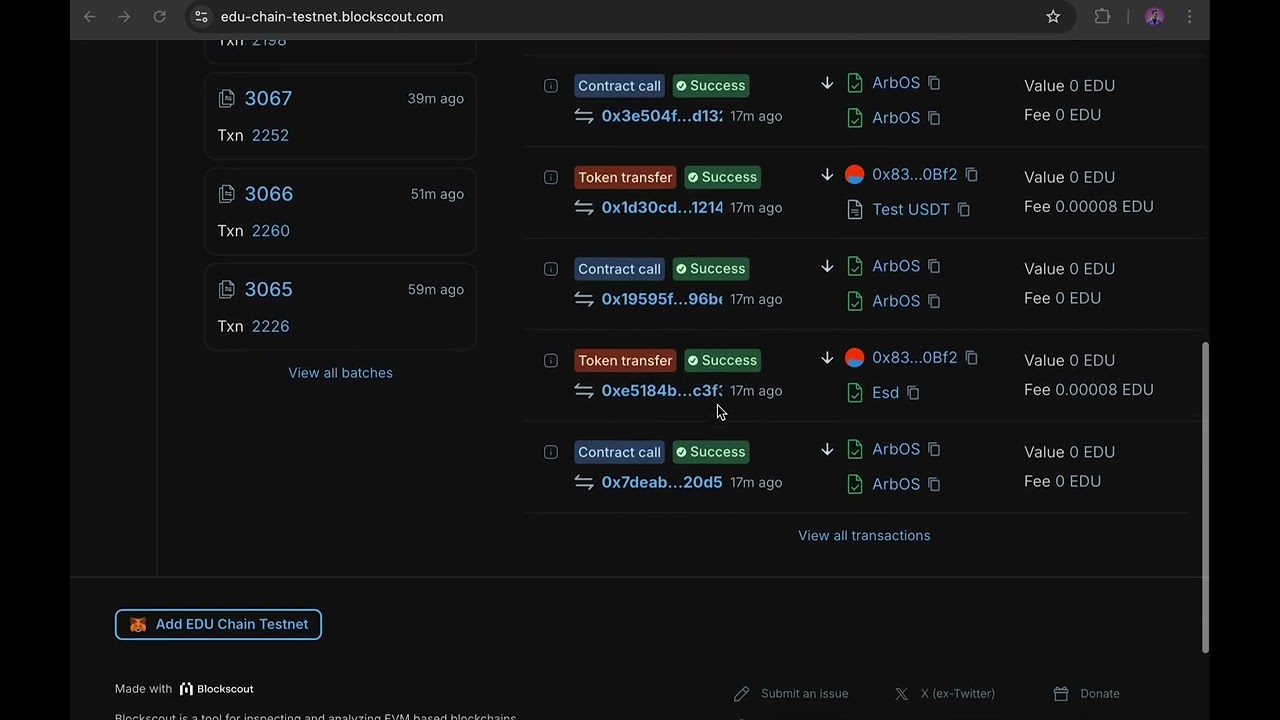Open transaction hash 0xe5184b...c3f

[661, 391]
